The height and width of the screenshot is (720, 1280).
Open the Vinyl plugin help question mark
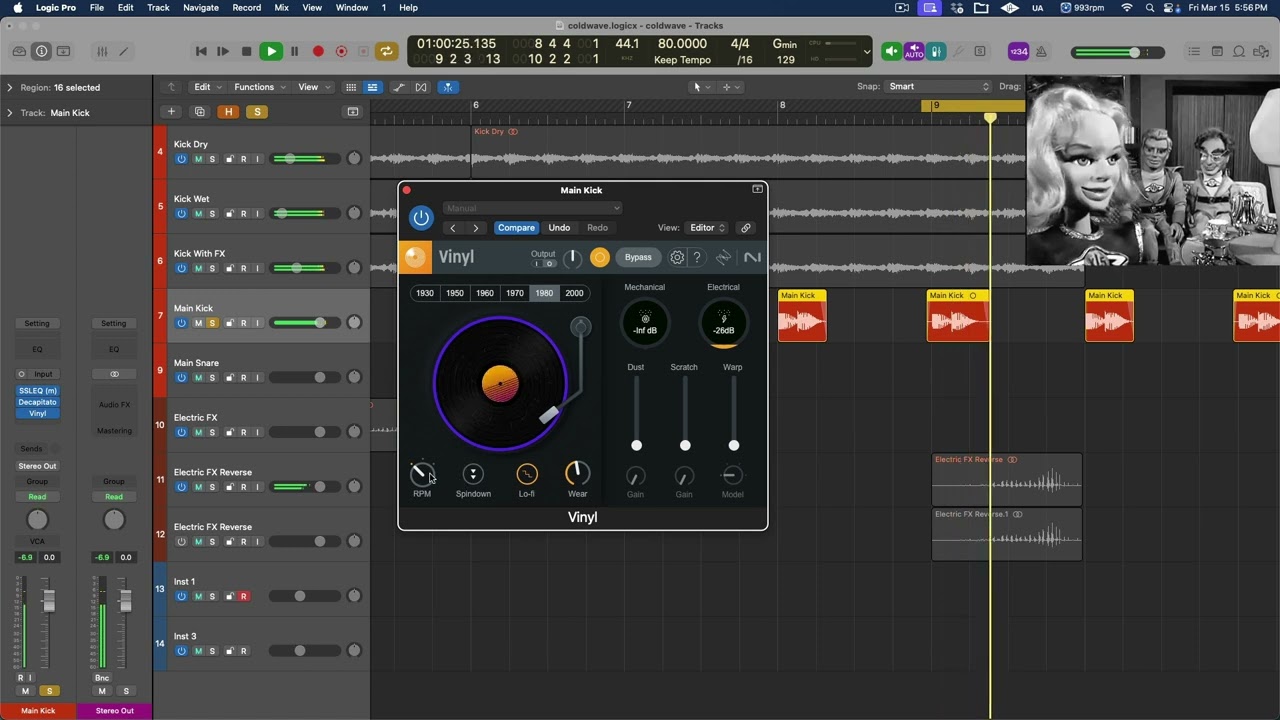click(697, 257)
